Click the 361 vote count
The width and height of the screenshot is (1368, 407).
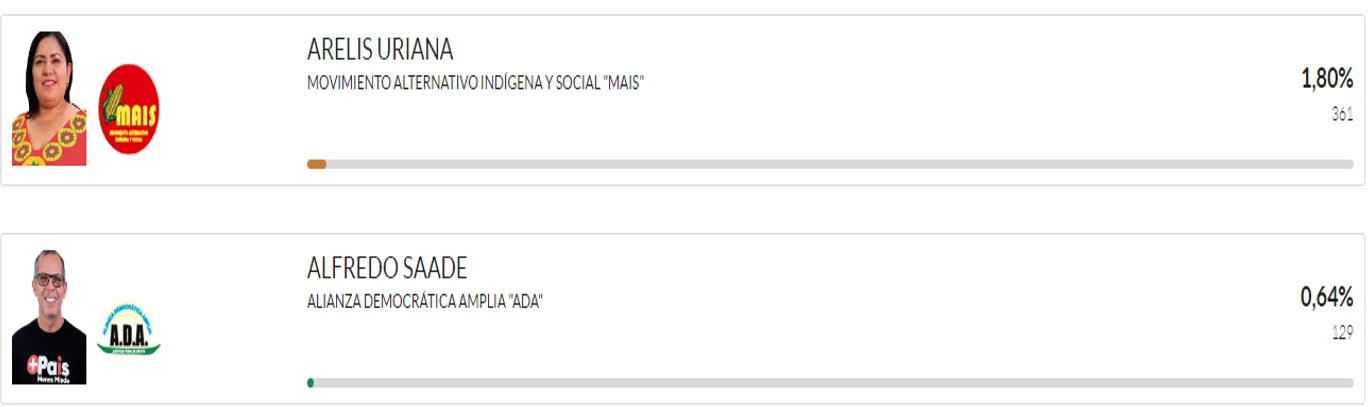click(x=1342, y=114)
